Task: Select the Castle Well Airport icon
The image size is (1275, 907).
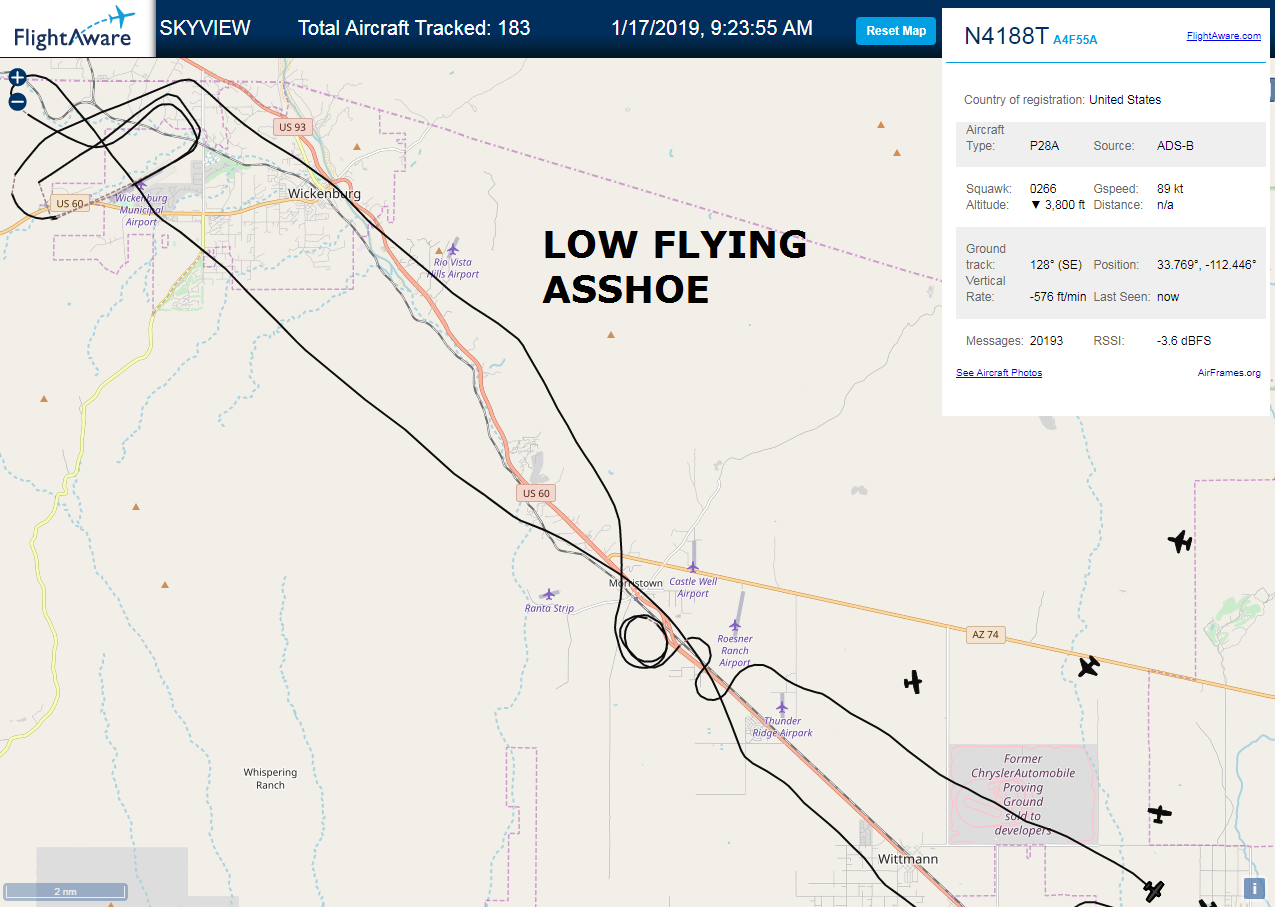Action: click(692, 567)
